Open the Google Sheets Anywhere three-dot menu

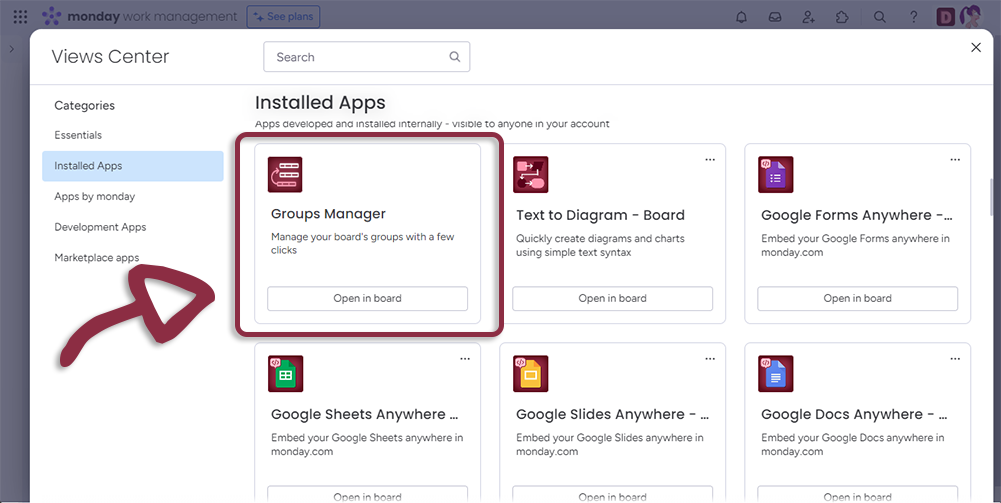pyautogui.click(x=465, y=358)
